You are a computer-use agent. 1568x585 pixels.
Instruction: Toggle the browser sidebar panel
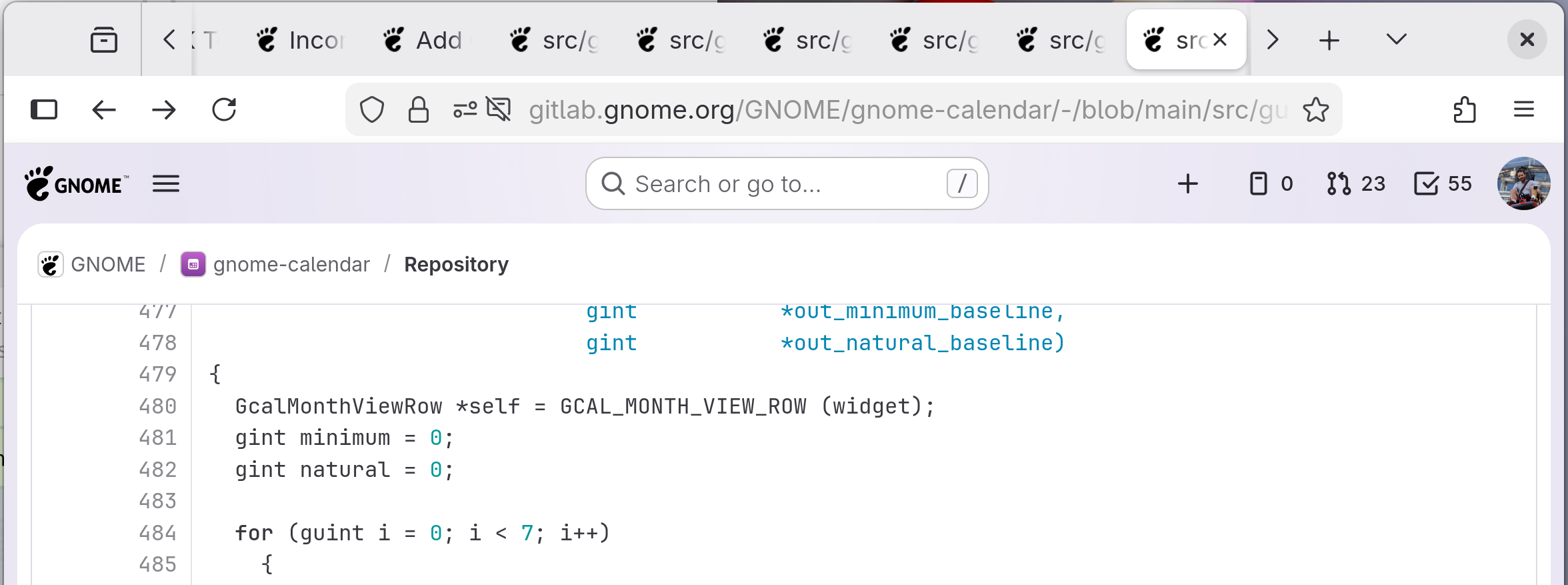(44, 110)
